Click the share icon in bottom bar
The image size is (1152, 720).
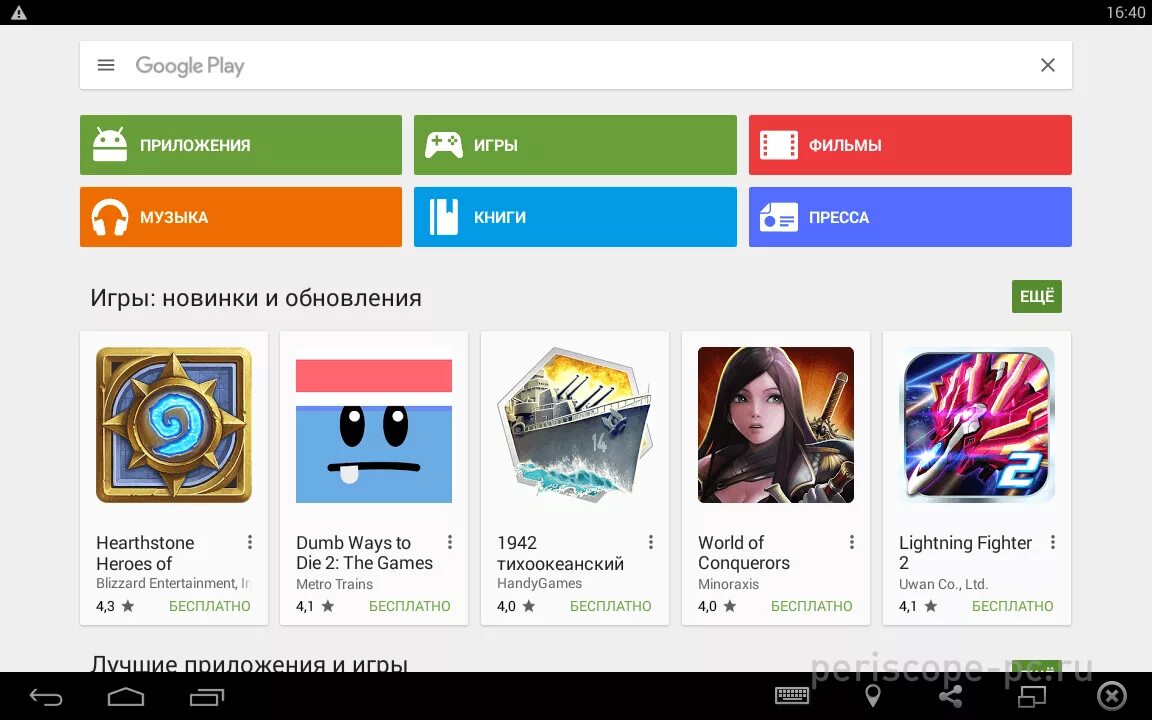951,695
